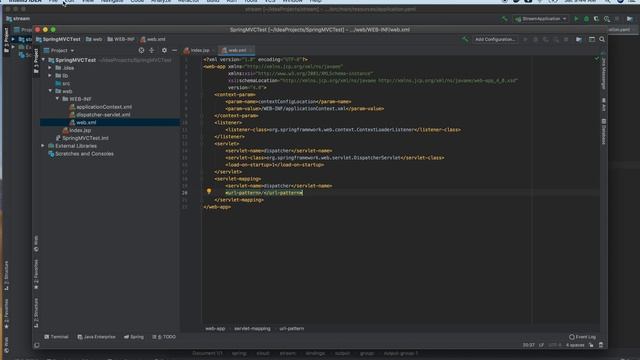Open the Database tool window on right edge
Viewport: 640px width, 360px height.
(604, 131)
